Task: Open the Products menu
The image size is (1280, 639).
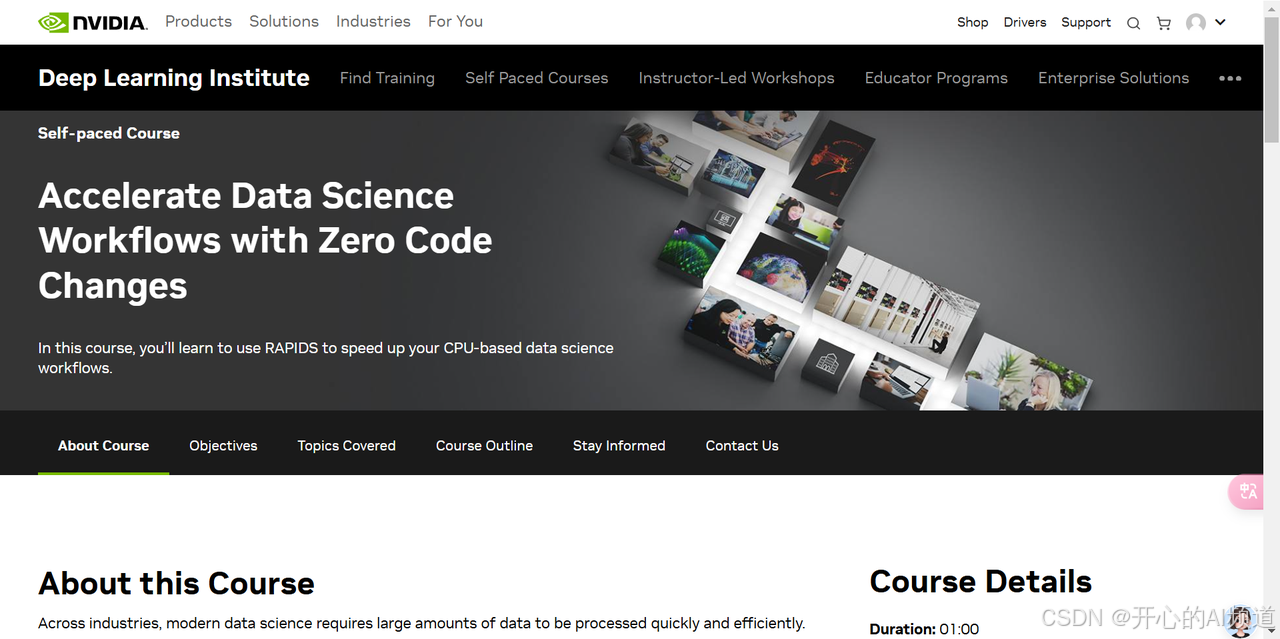Action: (x=198, y=21)
